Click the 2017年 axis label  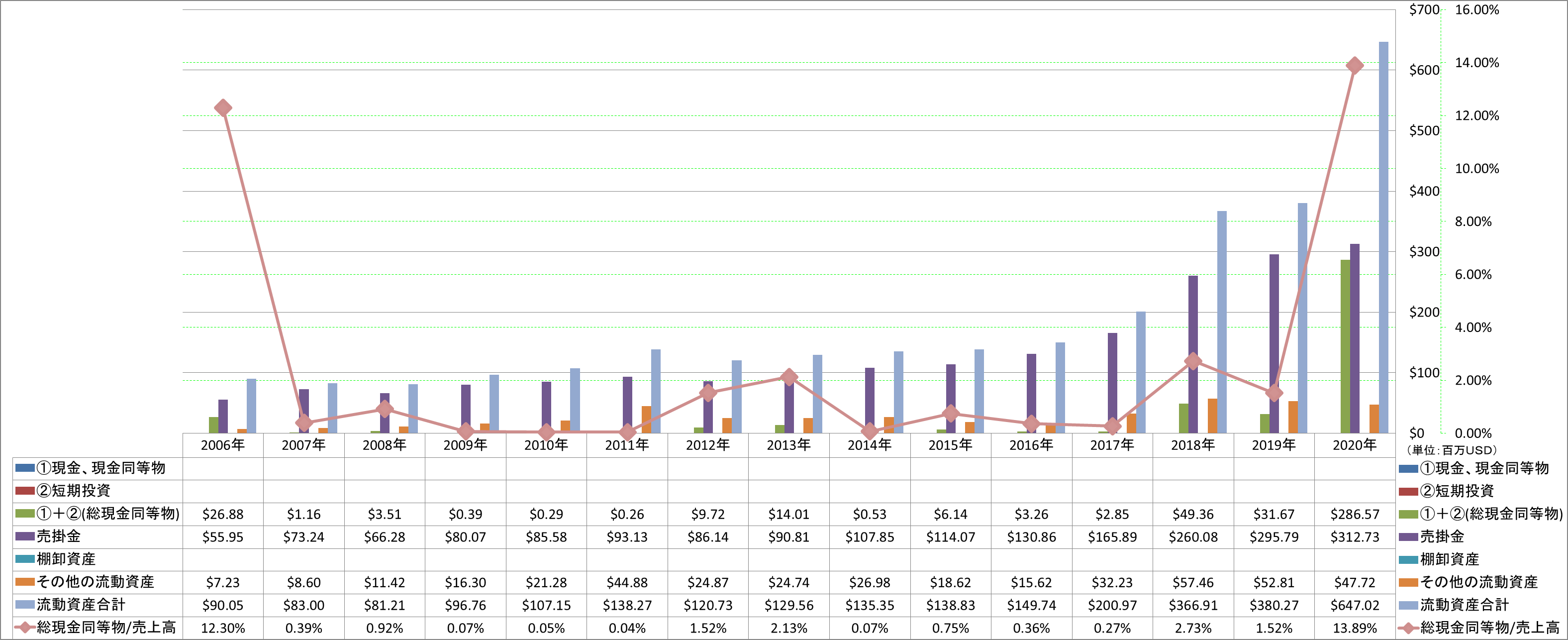[1112, 445]
